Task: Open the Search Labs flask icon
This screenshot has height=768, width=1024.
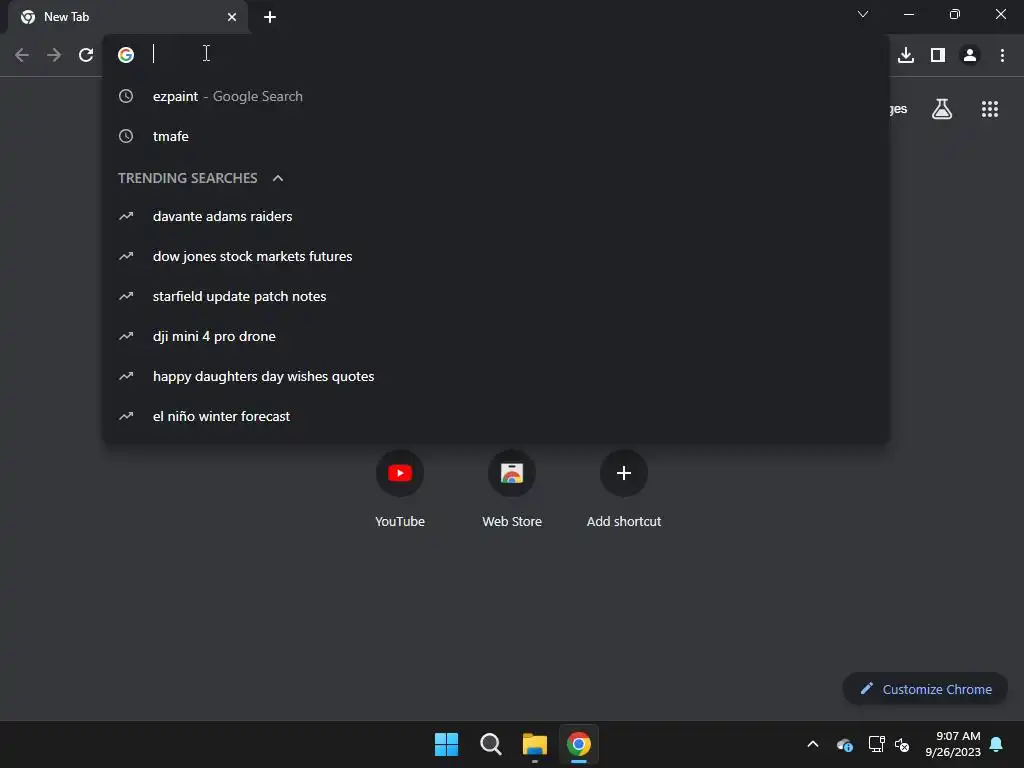Action: point(941,109)
